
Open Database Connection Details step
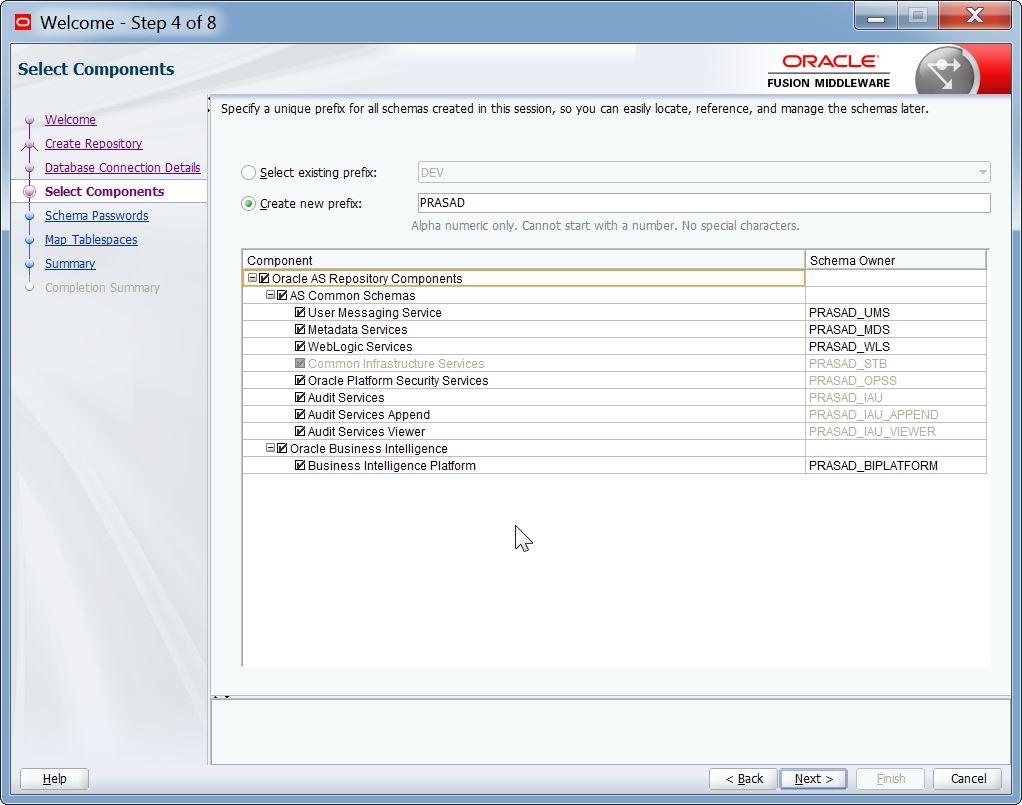pos(123,168)
